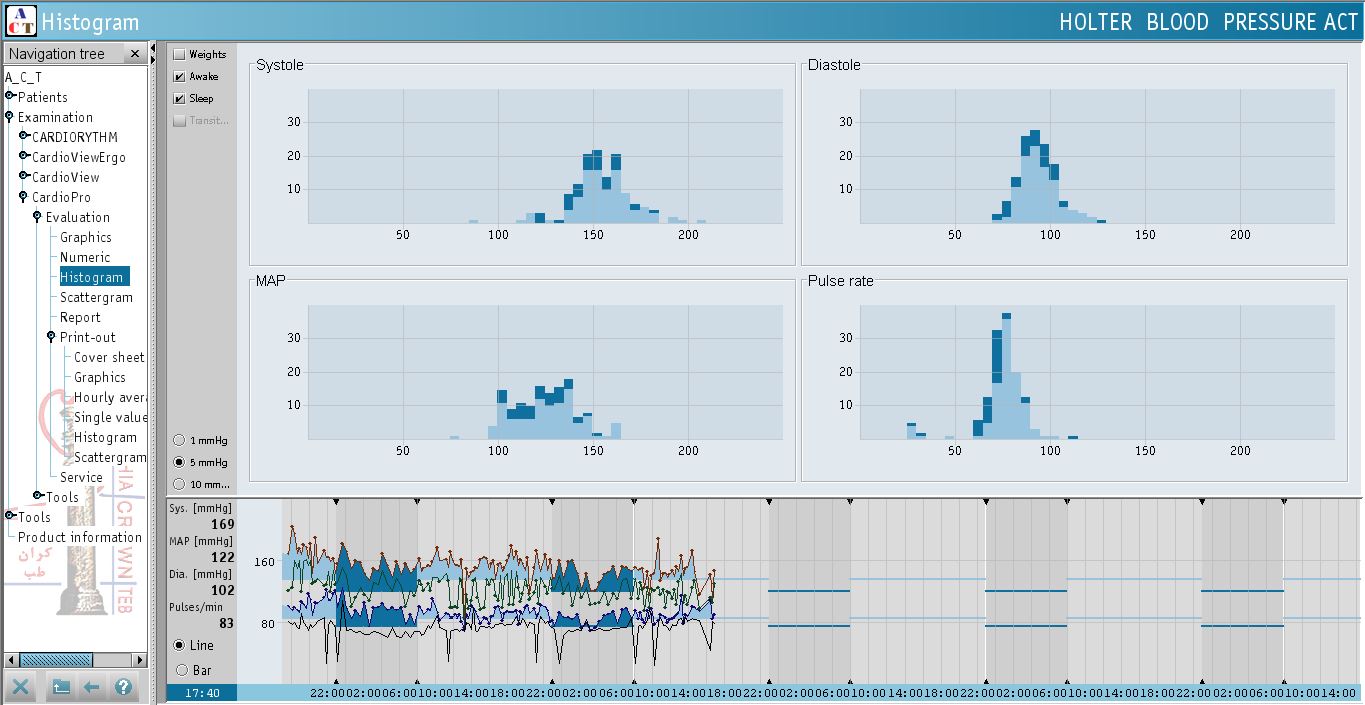
Task: Expand the CARDIORYTHM node
Action: click(x=24, y=137)
